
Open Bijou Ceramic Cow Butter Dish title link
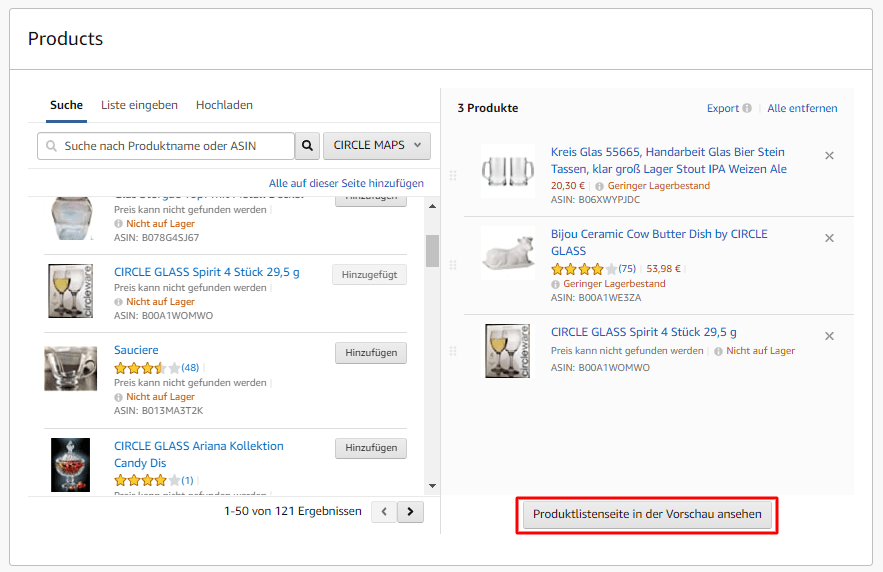click(x=659, y=243)
